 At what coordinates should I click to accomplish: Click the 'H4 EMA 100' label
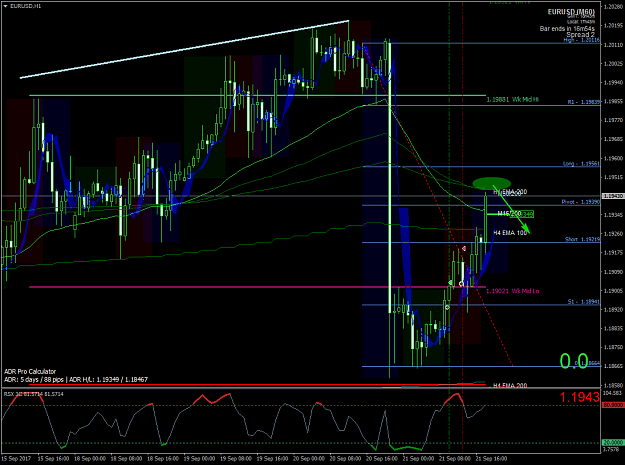[x=510, y=233]
